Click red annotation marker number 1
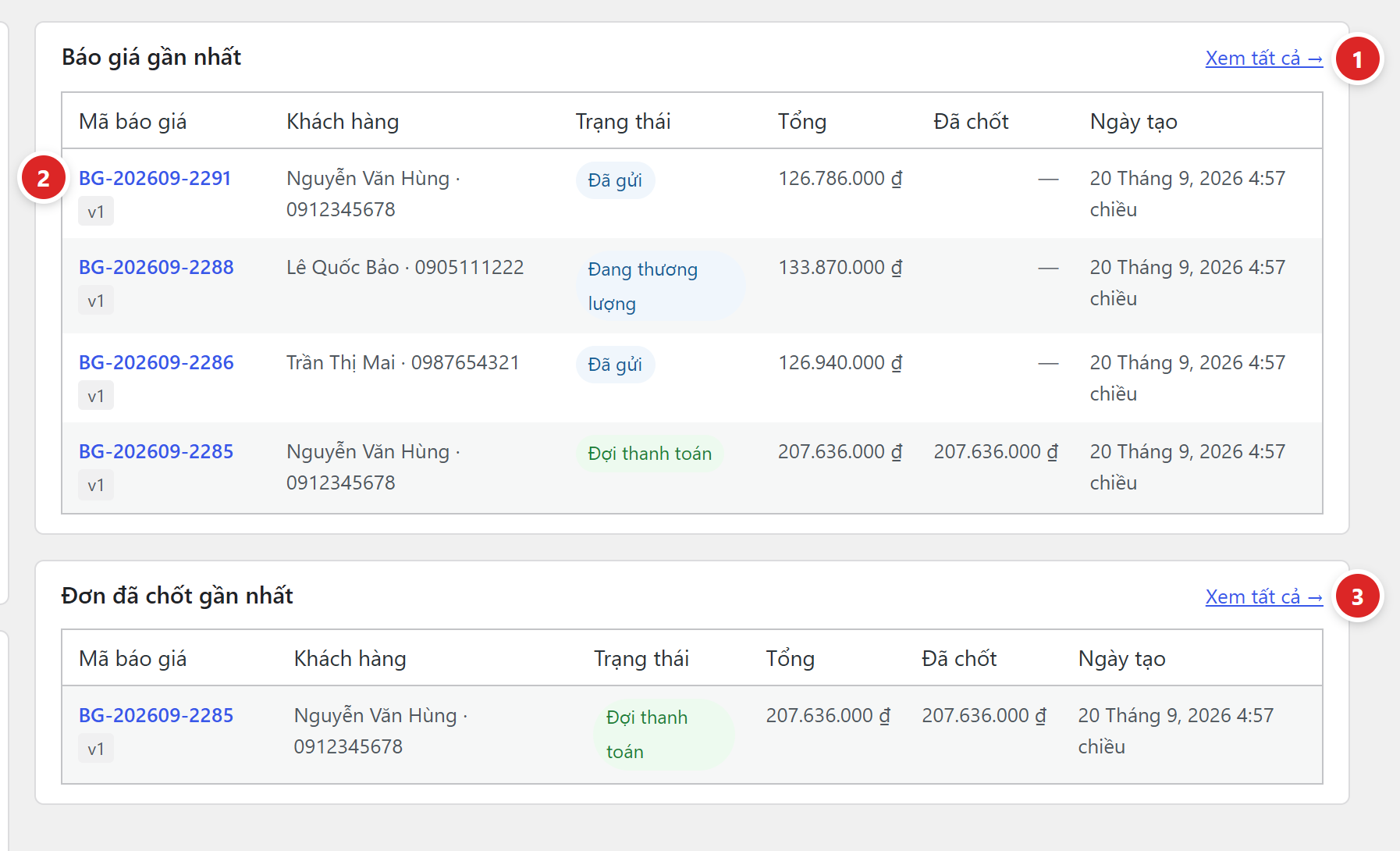Screen dimensions: 1400x851 pos(1357,59)
